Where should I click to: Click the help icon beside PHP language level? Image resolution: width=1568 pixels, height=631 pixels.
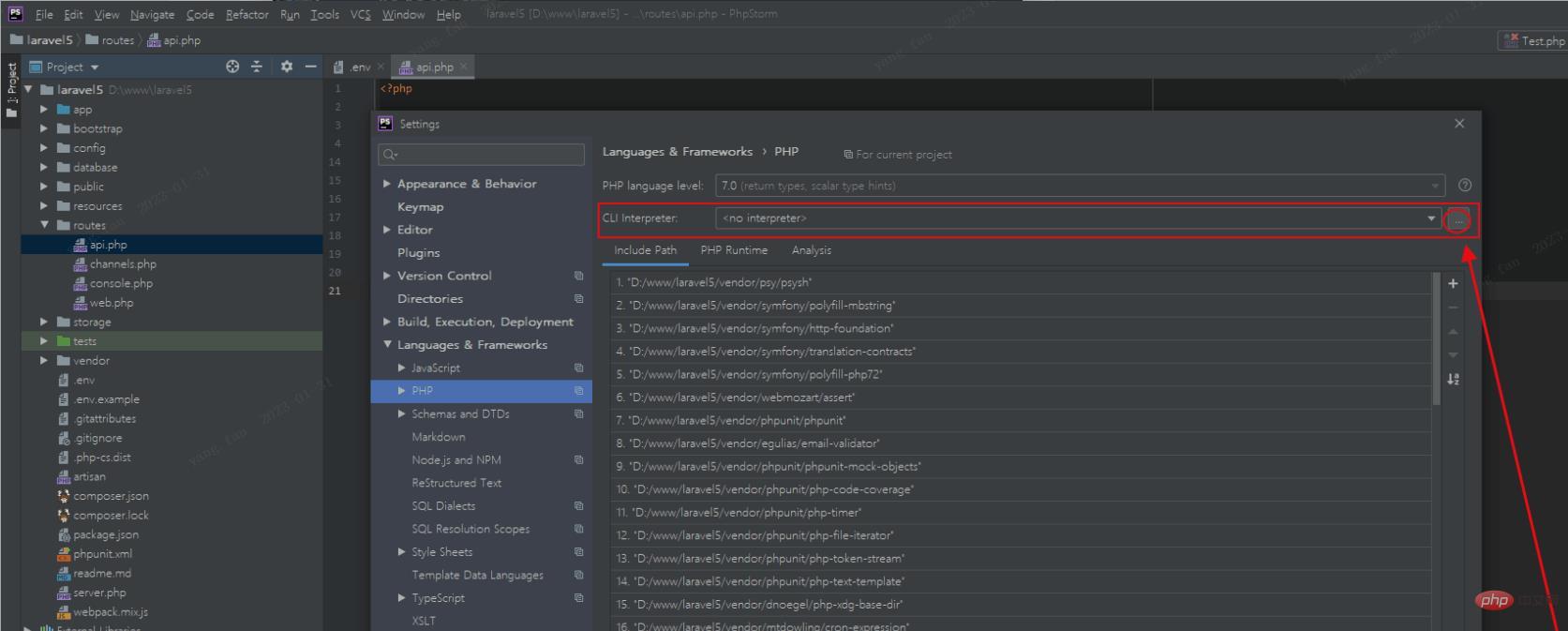1465,186
